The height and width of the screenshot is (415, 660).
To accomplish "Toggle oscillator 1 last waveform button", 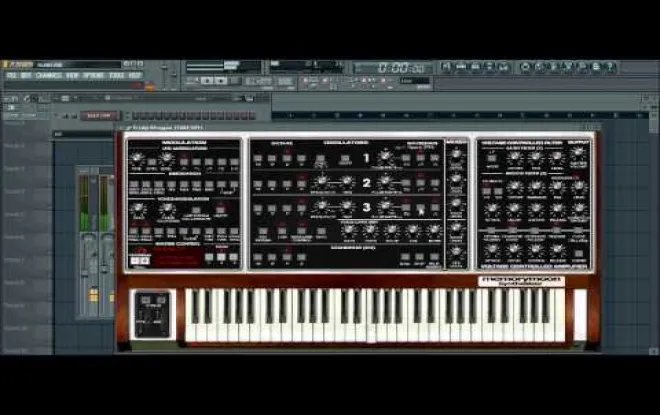I will pos(435,158).
